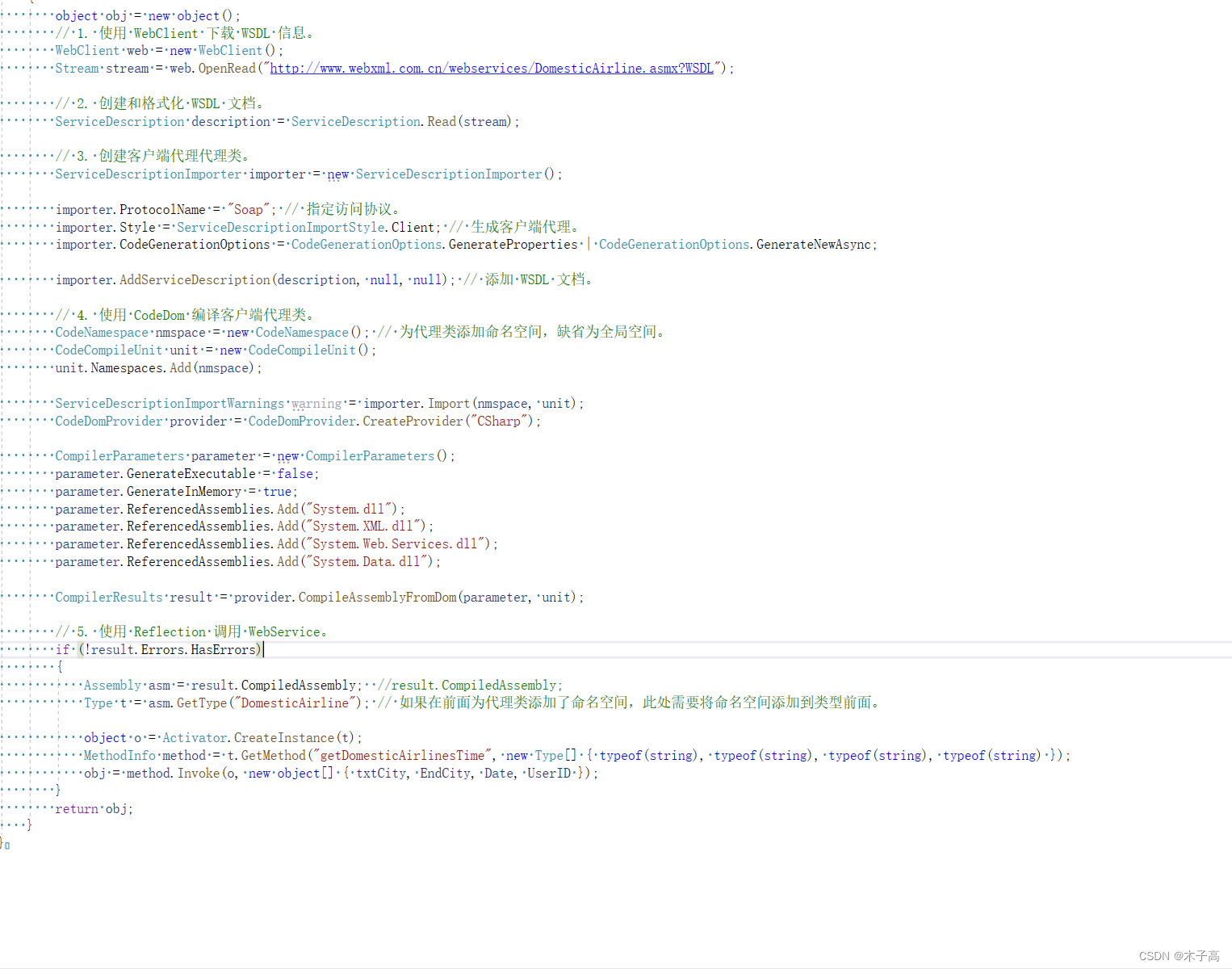The image size is (1232, 969).
Task: Select the "CSharp" string literal
Action: (x=499, y=422)
